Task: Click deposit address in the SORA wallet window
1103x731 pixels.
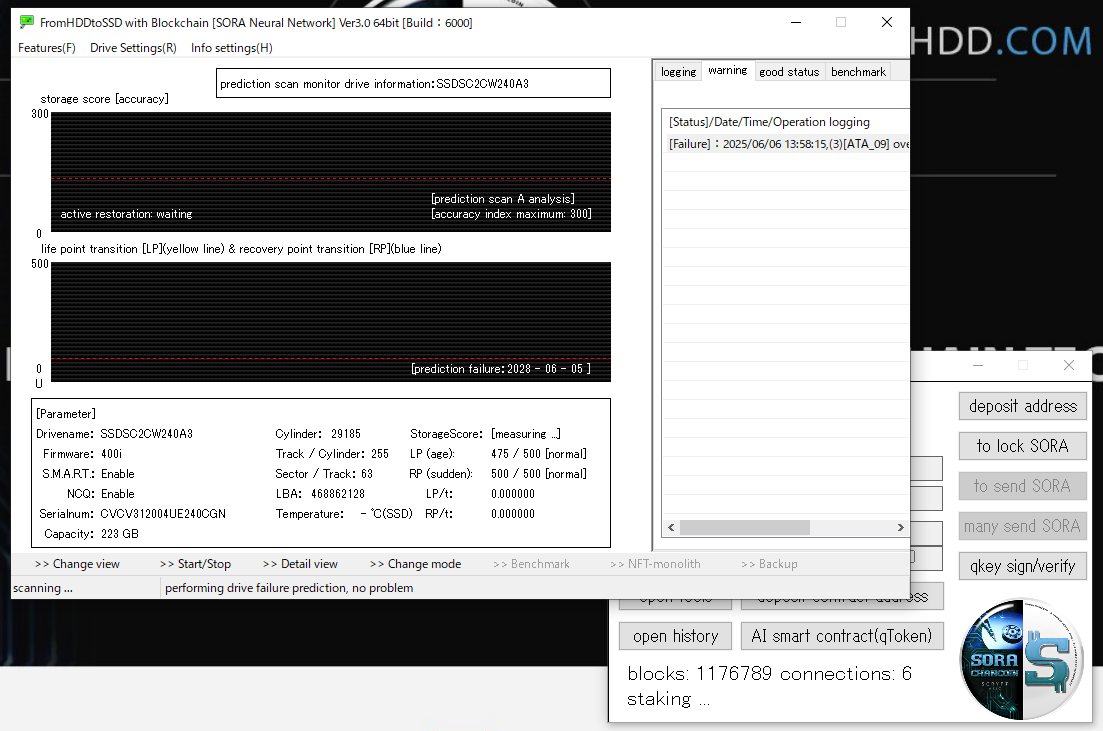Action: (x=1023, y=406)
